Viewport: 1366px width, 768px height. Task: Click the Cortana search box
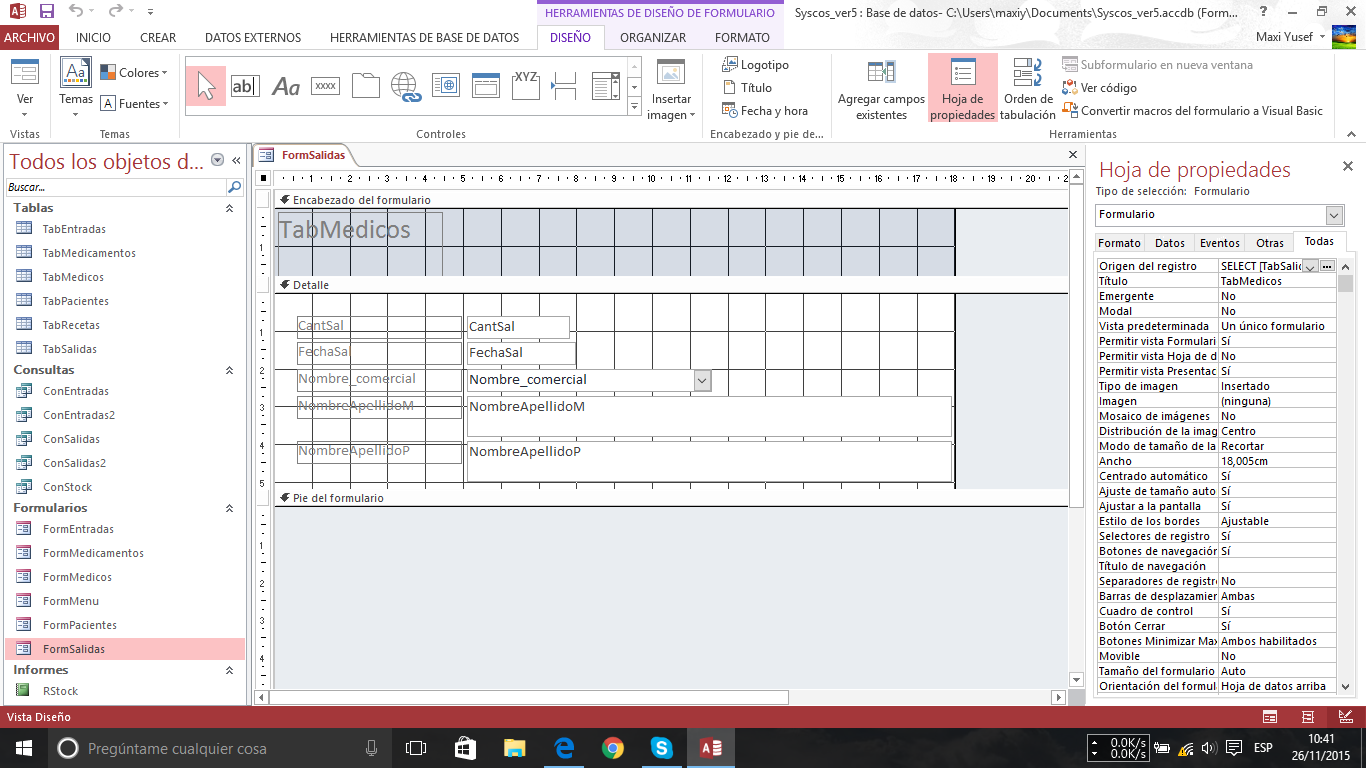[220, 748]
